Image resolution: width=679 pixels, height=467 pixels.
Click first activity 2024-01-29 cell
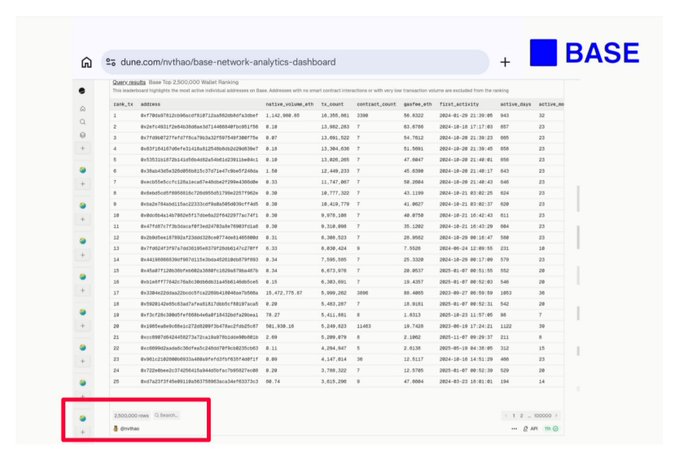466,116
